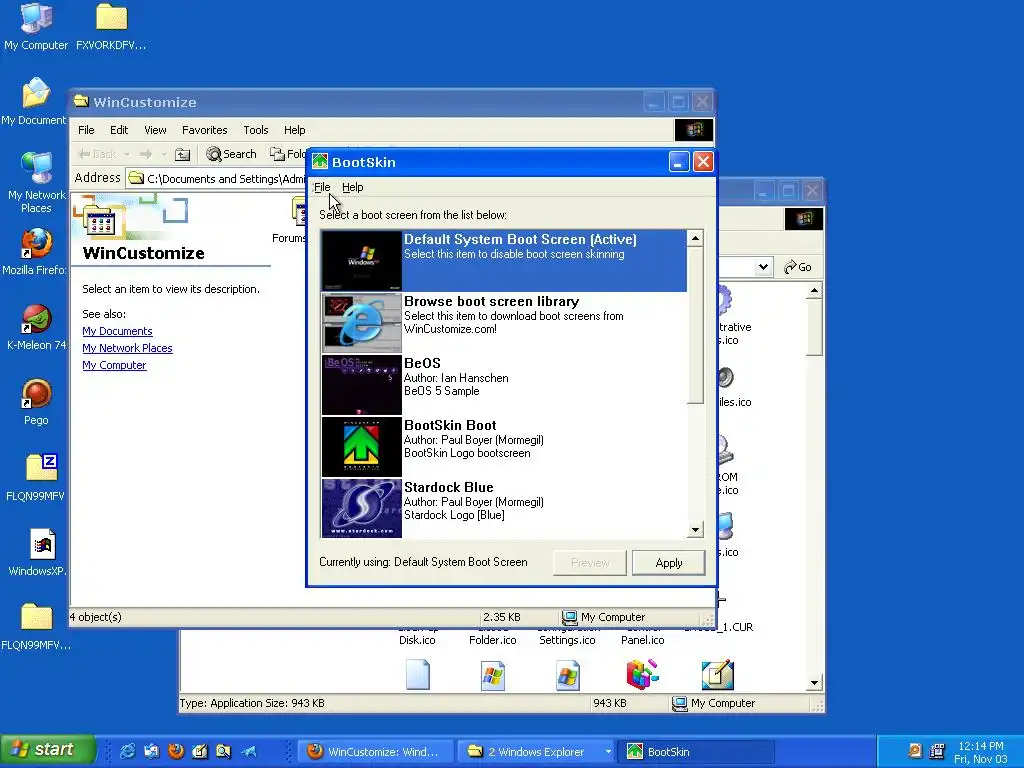1024x768 pixels.
Task: Click the taskbar clock showing 12:14 PM
Action: click(980, 746)
